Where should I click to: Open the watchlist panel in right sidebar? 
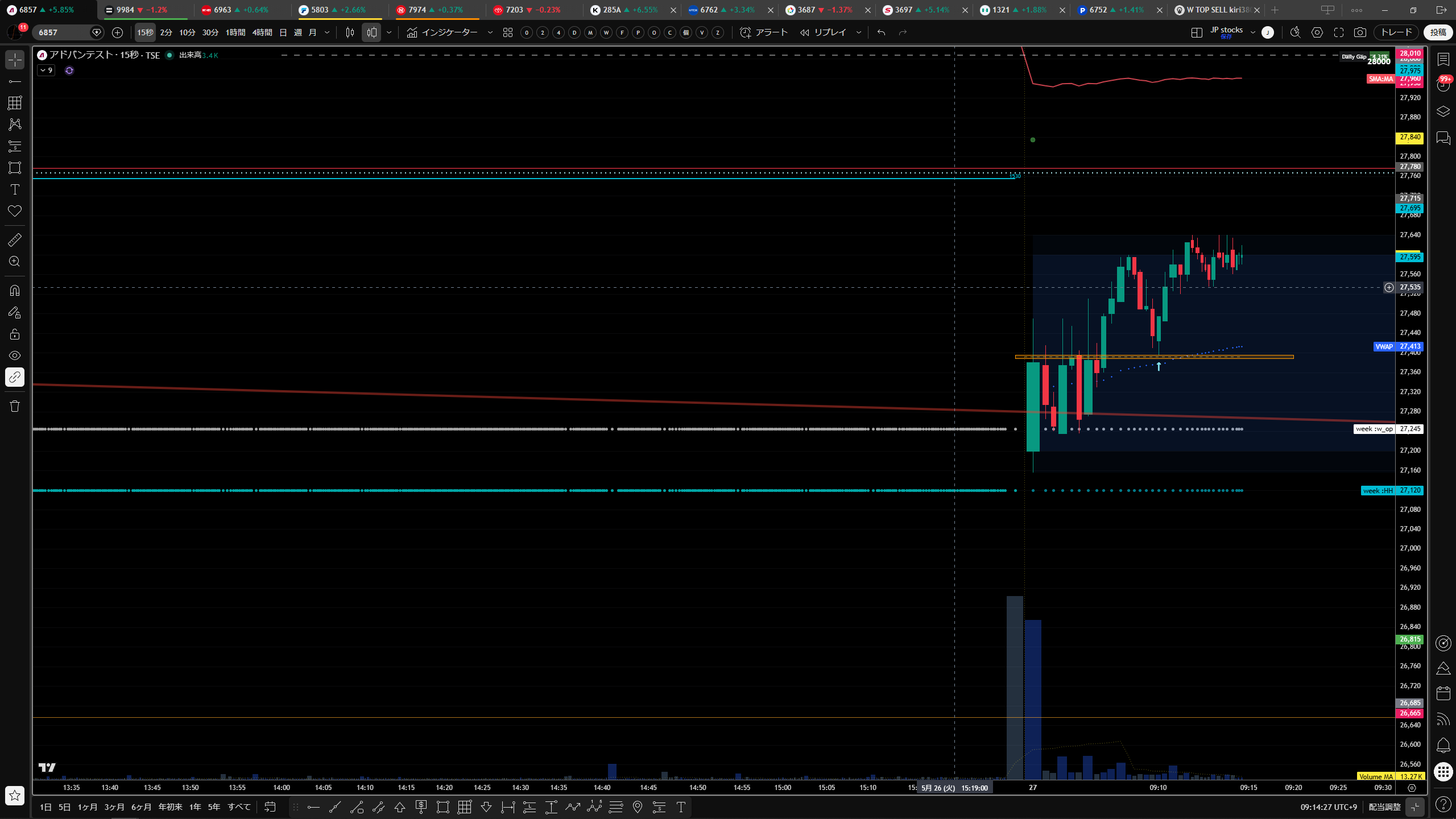pyautogui.click(x=1443, y=60)
